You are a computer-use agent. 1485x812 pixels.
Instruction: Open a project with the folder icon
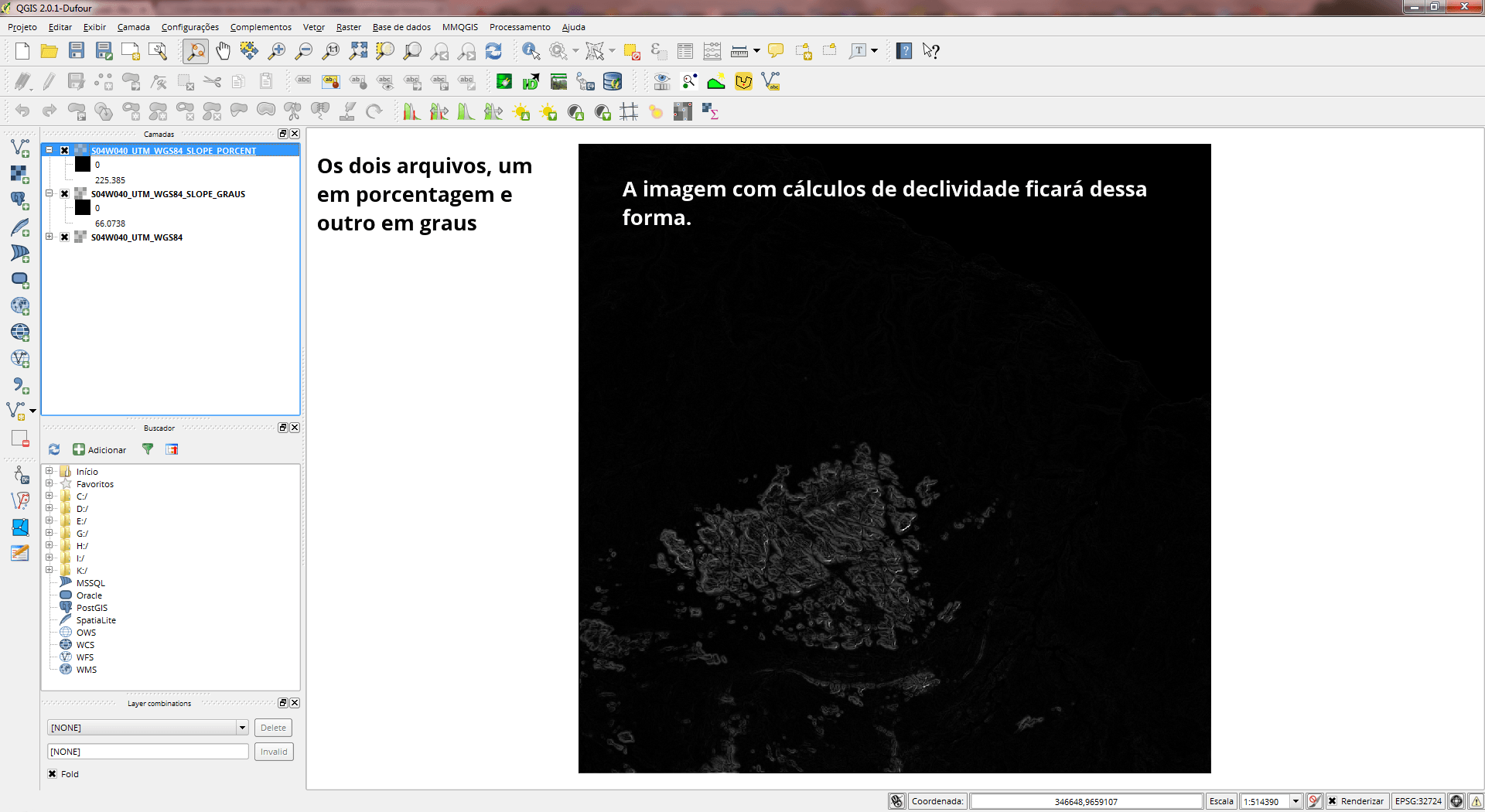(x=49, y=51)
